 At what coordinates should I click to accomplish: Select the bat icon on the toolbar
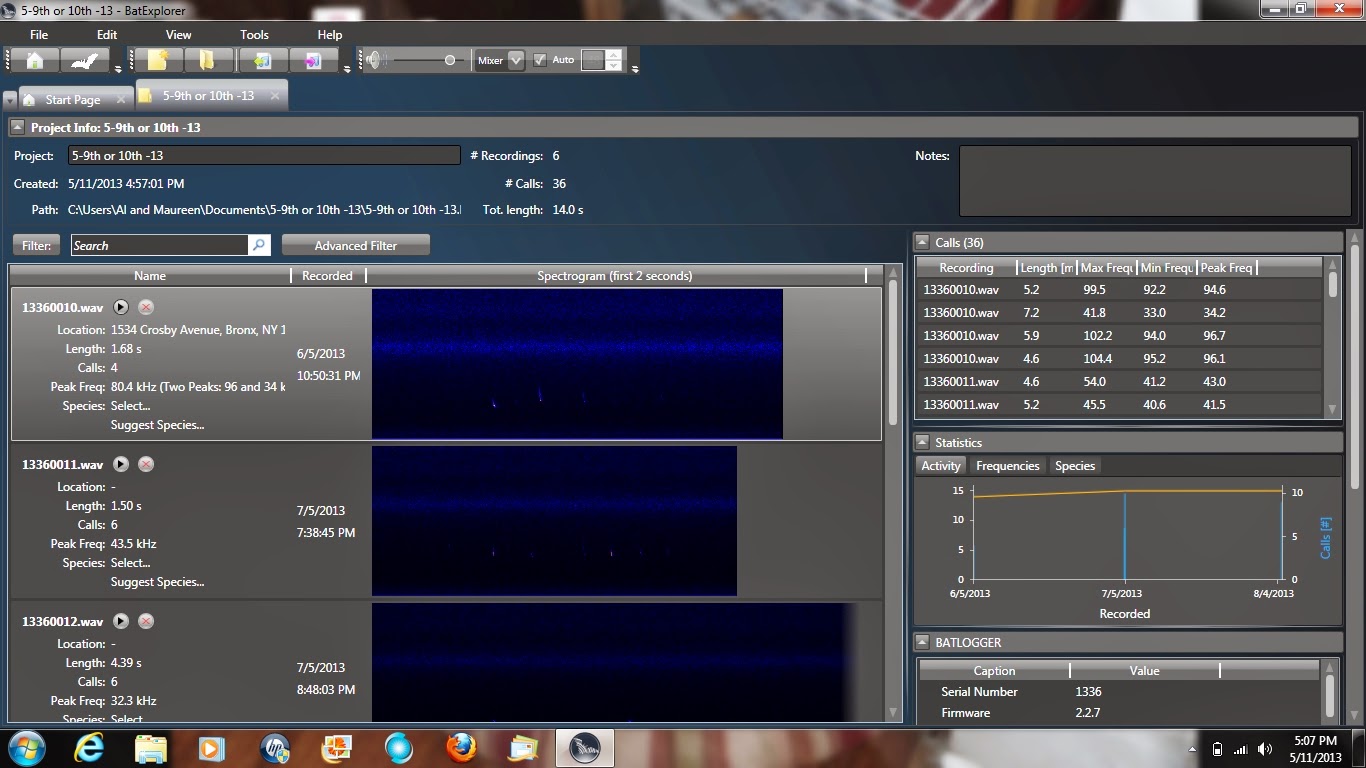point(85,59)
